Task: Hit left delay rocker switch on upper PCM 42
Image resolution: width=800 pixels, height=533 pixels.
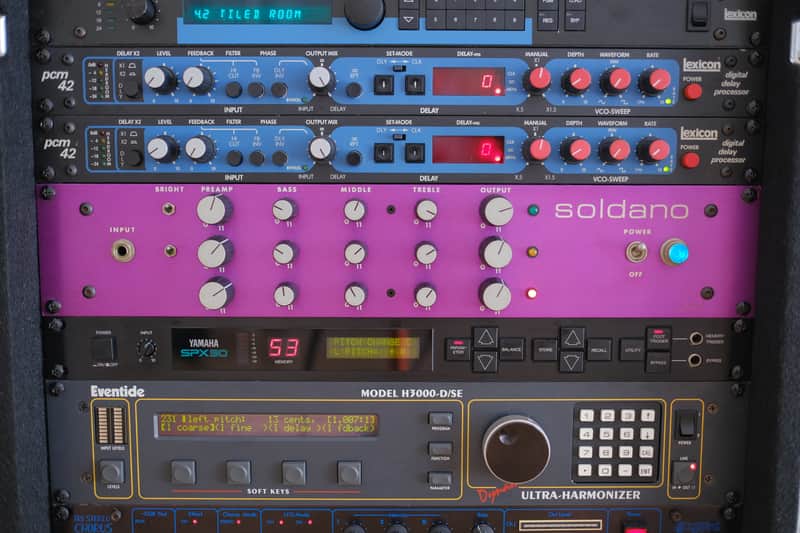Action: 384,84
